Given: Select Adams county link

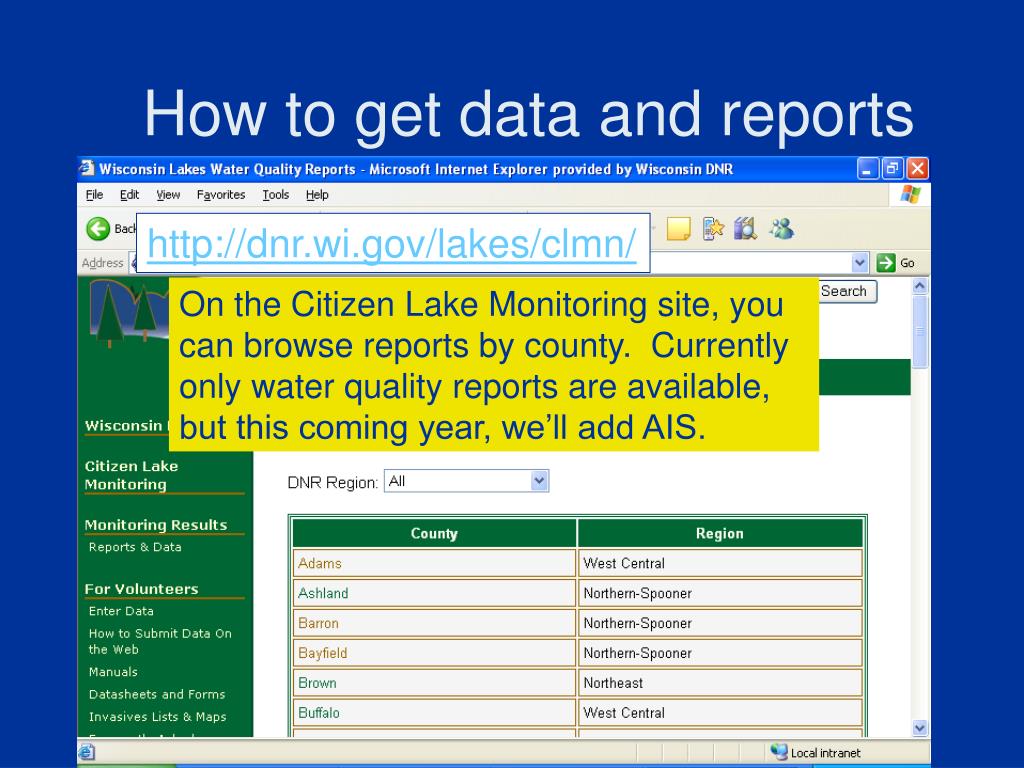Looking at the screenshot, I should click(319, 563).
